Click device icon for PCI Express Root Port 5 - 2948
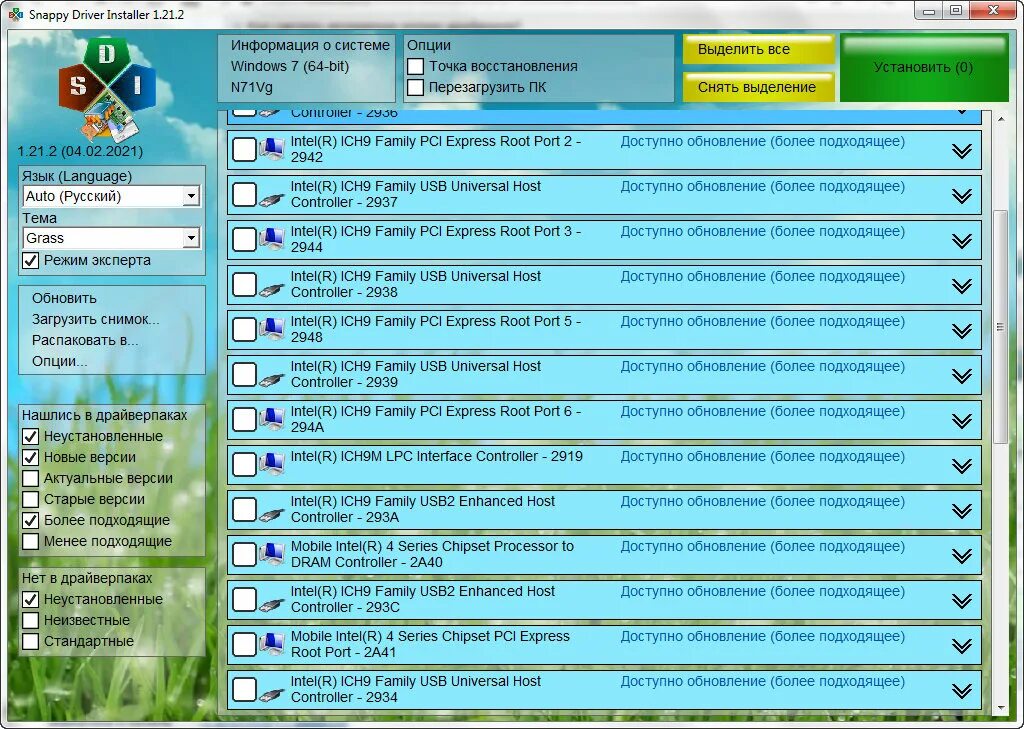Image resolution: width=1024 pixels, height=729 pixels. point(272,329)
